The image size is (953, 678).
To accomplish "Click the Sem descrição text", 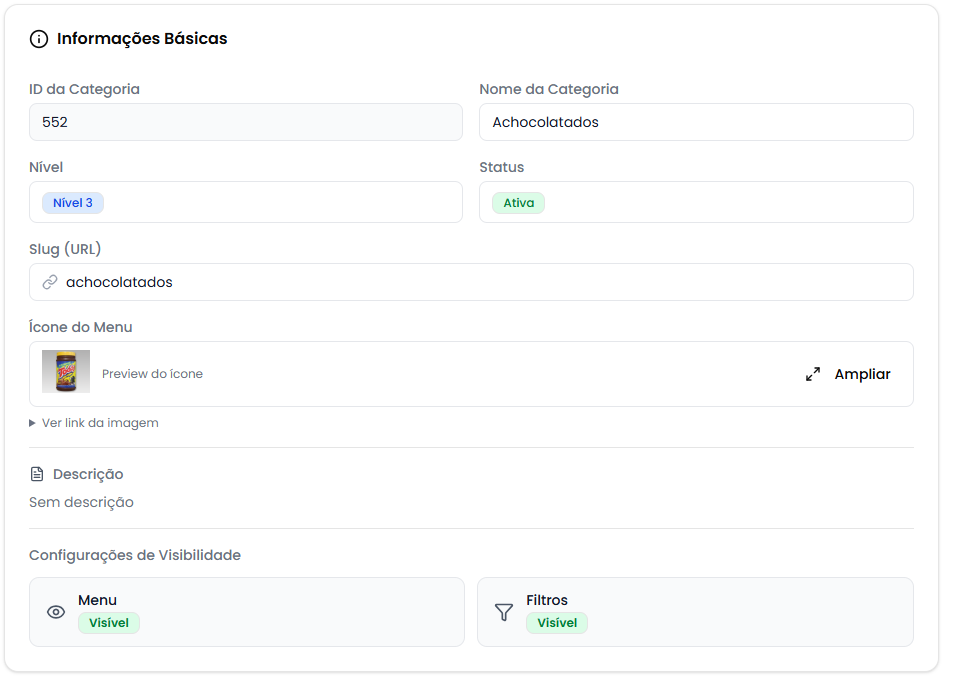I will click(81, 502).
